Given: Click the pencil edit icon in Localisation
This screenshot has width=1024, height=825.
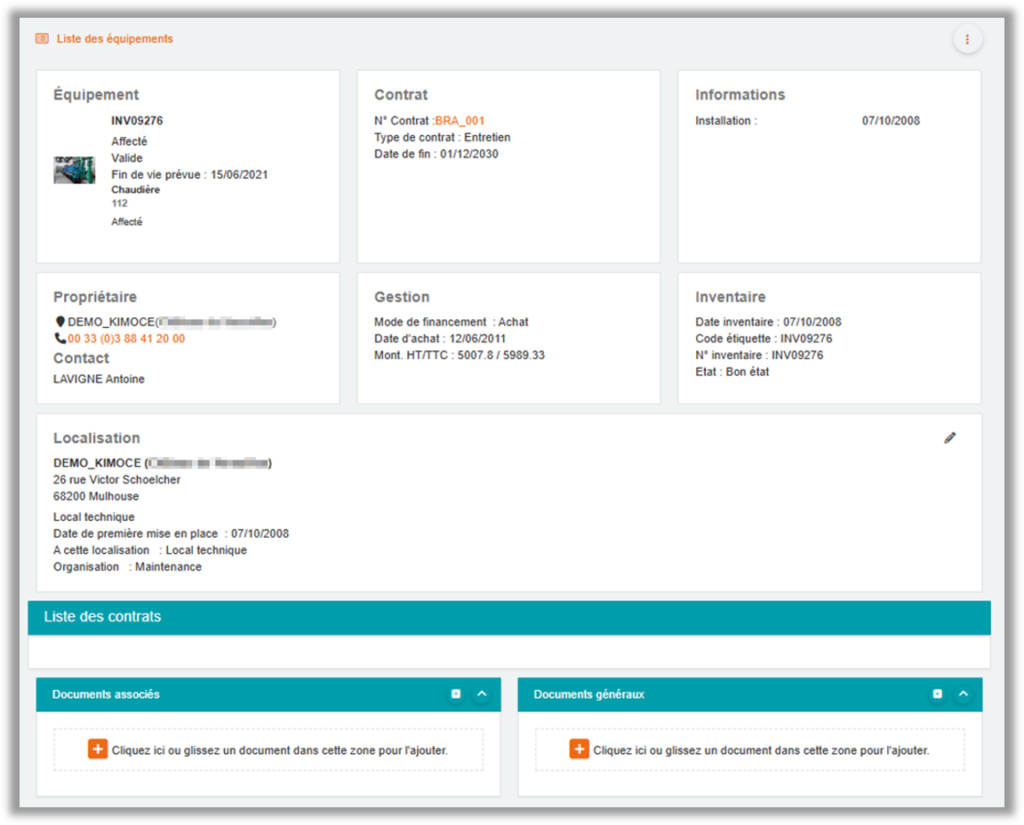Looking at the screenshot, I should point(950,438).
